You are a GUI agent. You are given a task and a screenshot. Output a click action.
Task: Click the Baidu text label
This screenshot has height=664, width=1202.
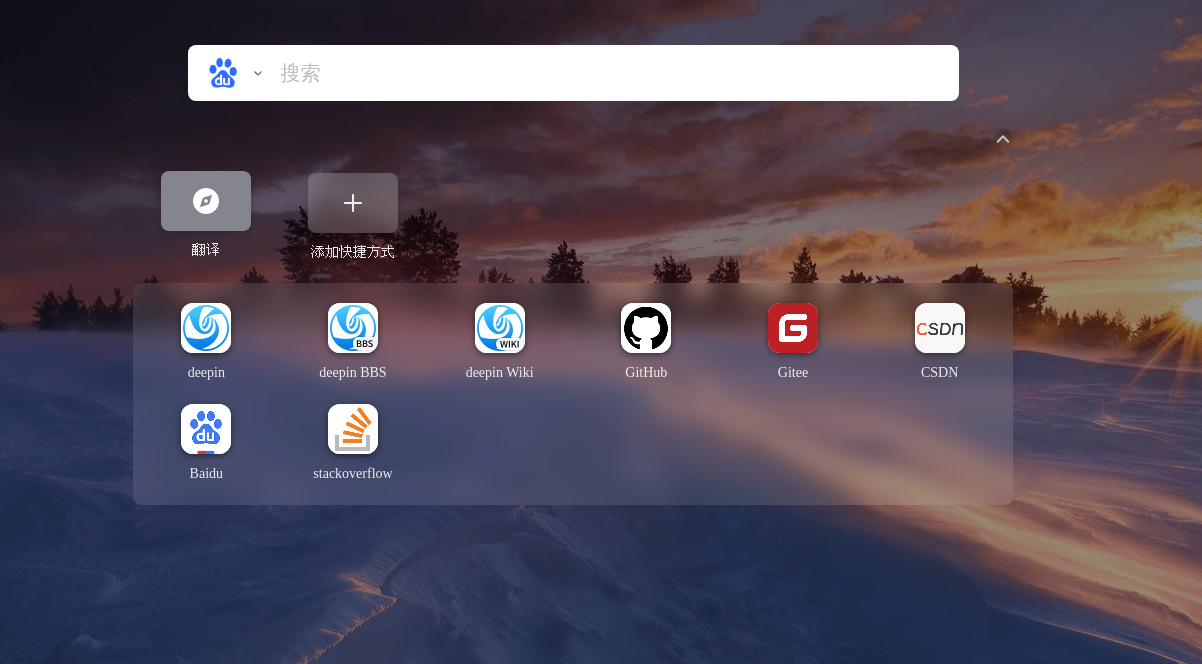[206, 473]
